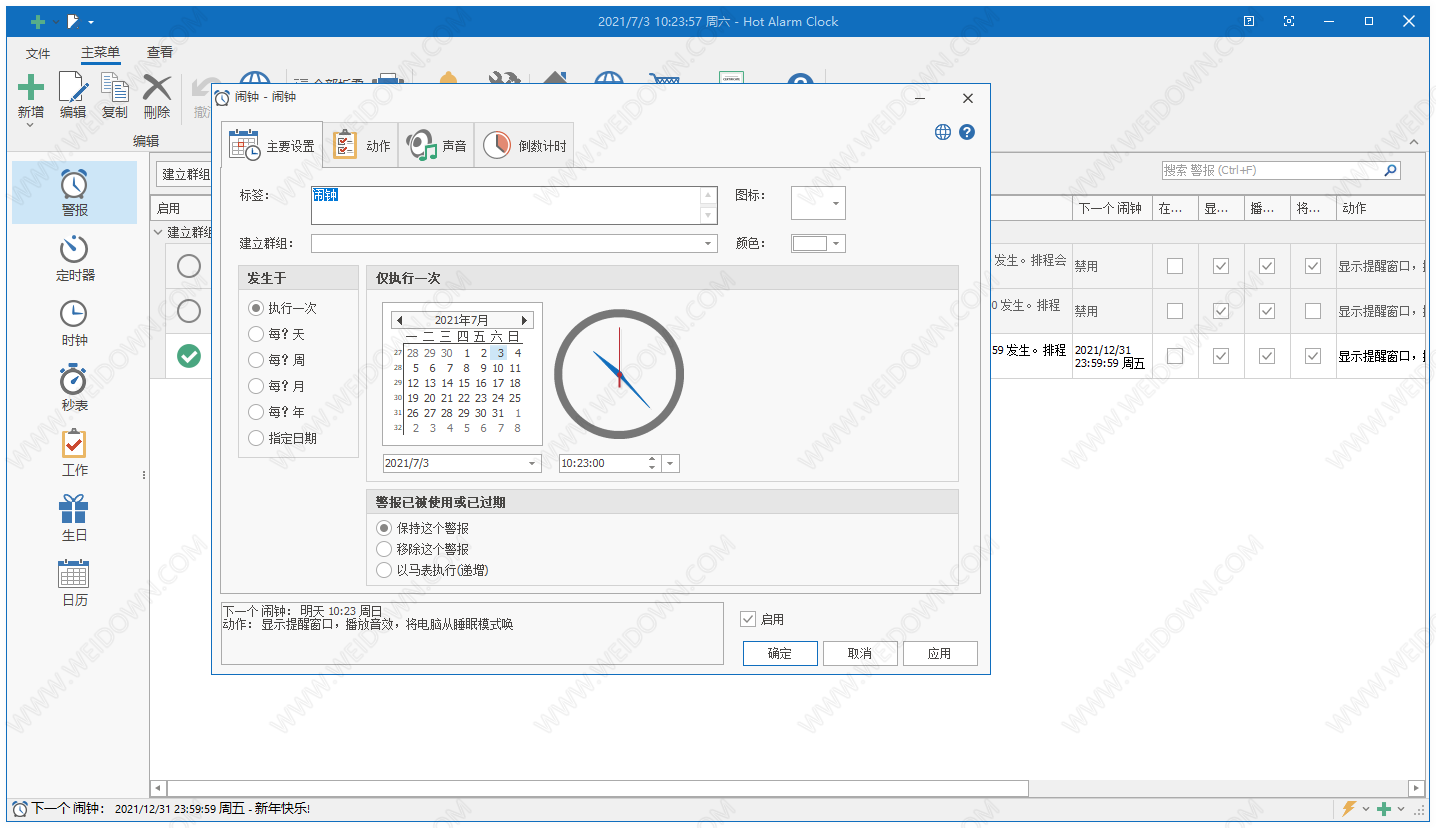This screenshot has height=828, width=1436.
Task: Open the 秒表 stopwatch section
Action: coord(74,388)
